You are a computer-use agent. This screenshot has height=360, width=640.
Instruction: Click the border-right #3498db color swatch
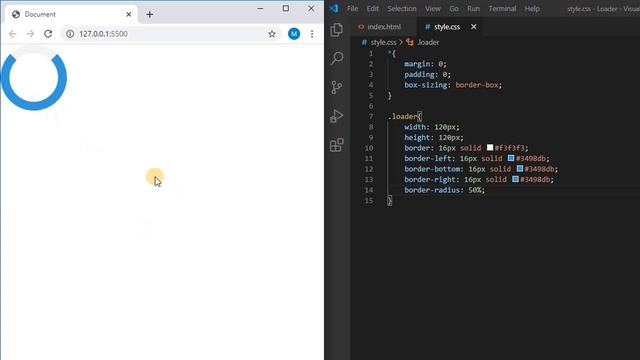tap(516, 179)
